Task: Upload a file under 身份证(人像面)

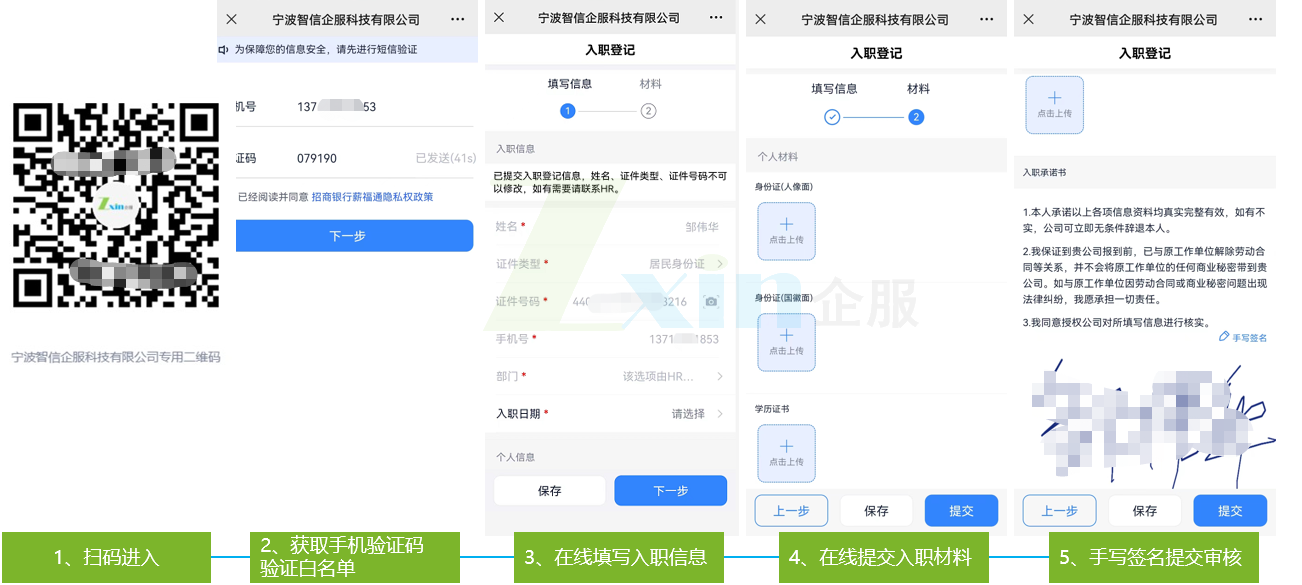Action: [x=786, y=232]
